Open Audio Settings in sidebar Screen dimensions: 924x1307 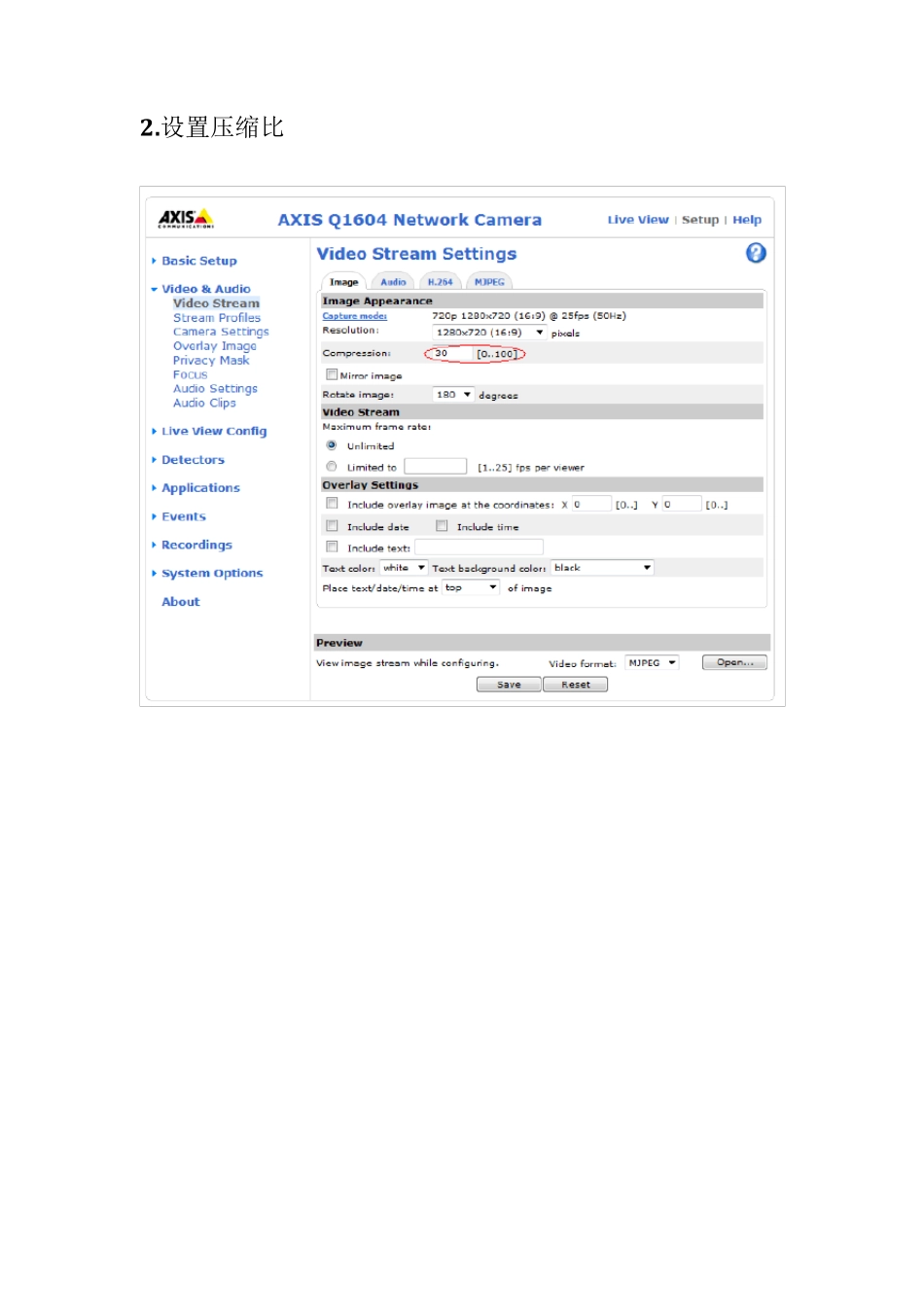click(x=215, y=388)
